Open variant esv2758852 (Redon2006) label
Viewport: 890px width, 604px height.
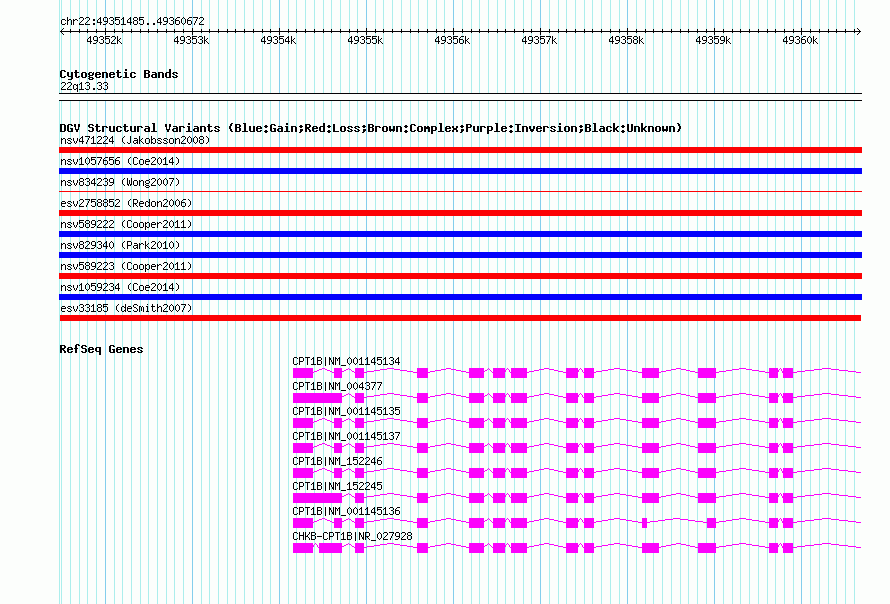[x=126, y=203]
